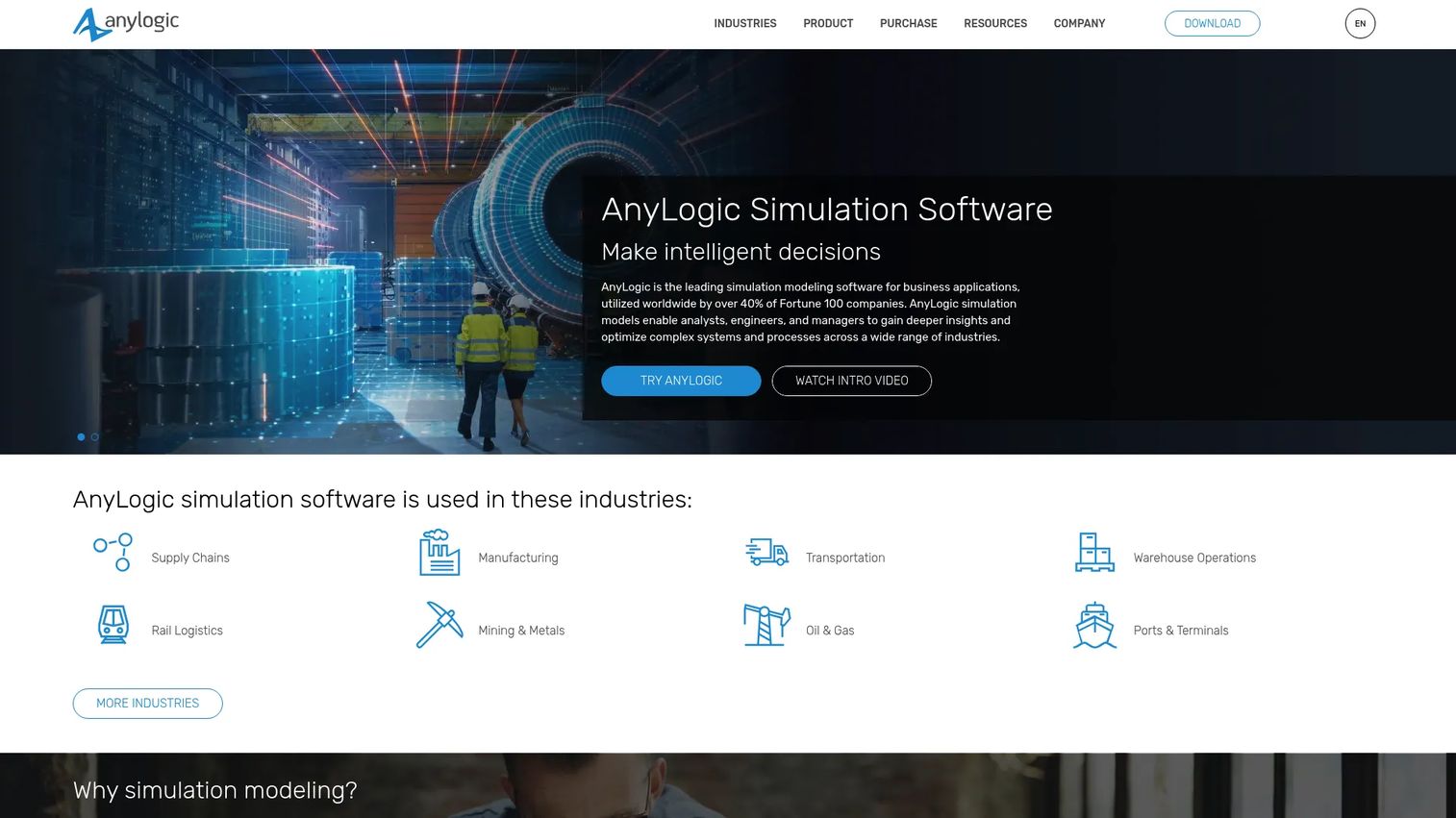Open the Purchase menu
Image resolution: width=1456 pixels, height=818 pixels.
908,24
